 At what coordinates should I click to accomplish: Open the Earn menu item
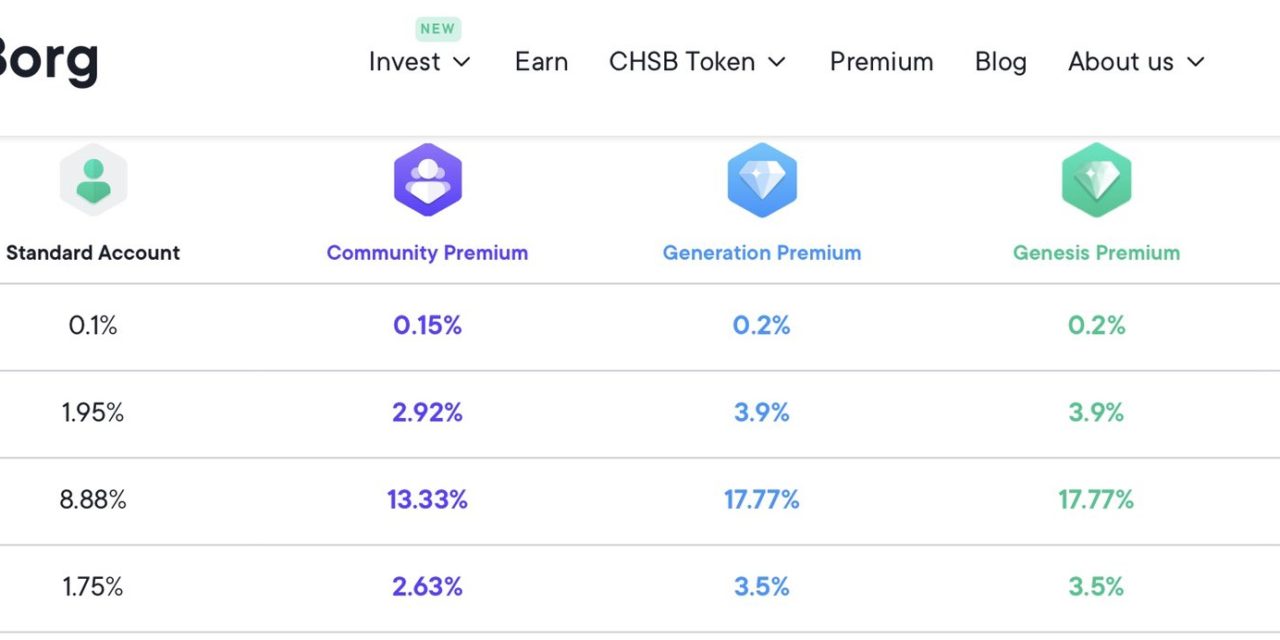tap(541, 62)
